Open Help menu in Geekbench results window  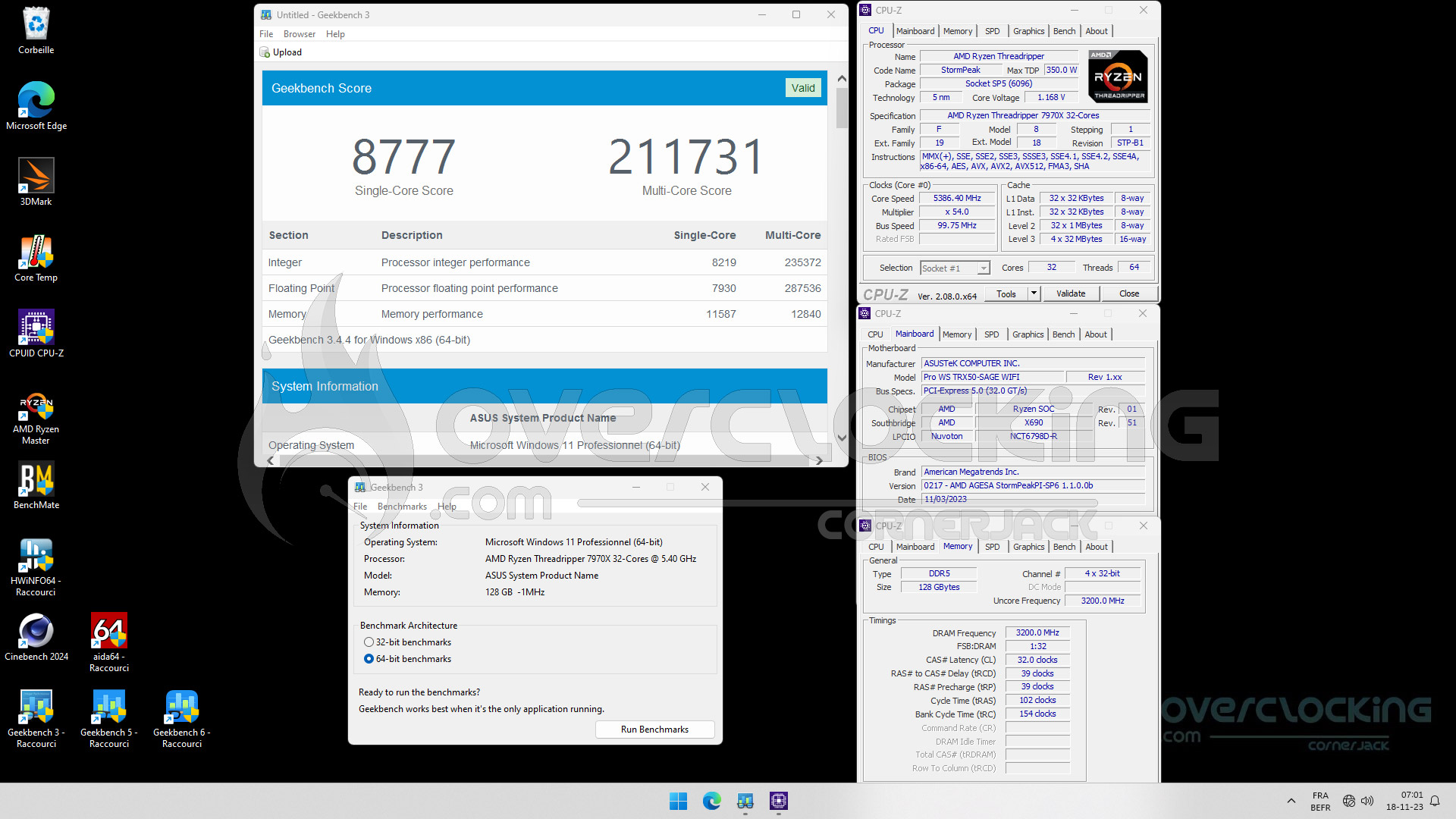click(x=335, y=34)
